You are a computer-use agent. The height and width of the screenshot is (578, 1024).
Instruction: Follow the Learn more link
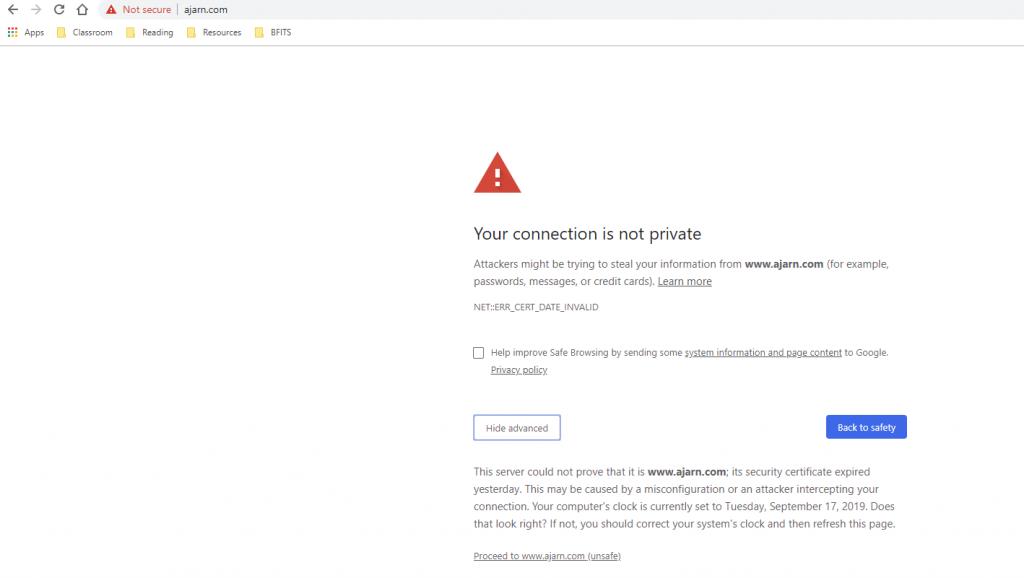click(x=684, y=281)
